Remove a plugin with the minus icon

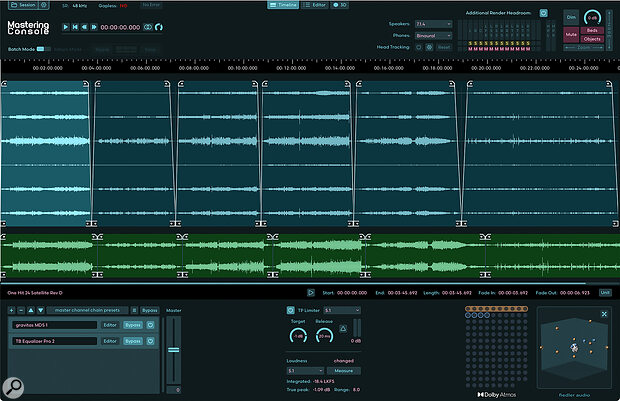[21, 310]
